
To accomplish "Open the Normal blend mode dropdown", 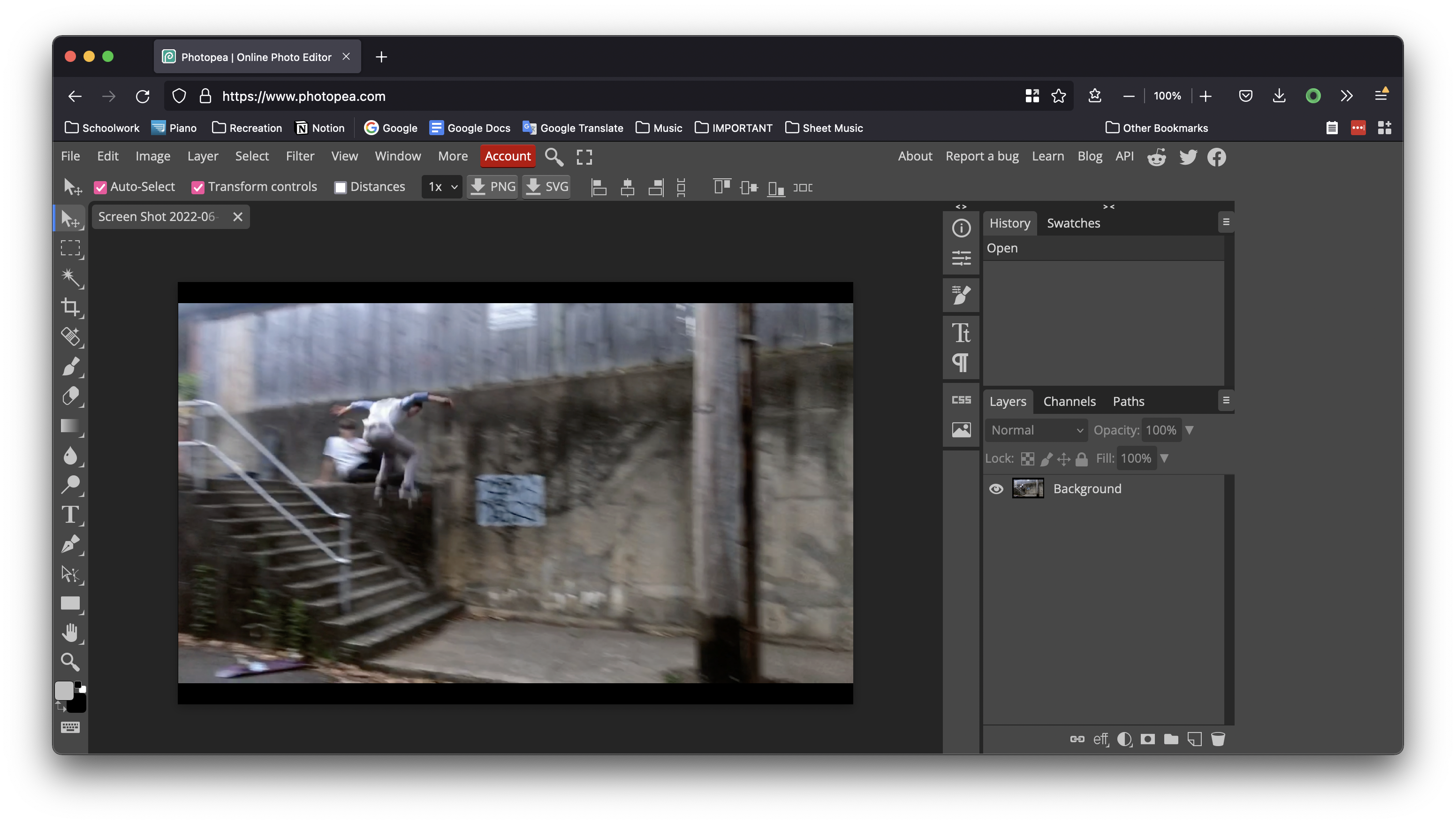I will point(1036,430).
